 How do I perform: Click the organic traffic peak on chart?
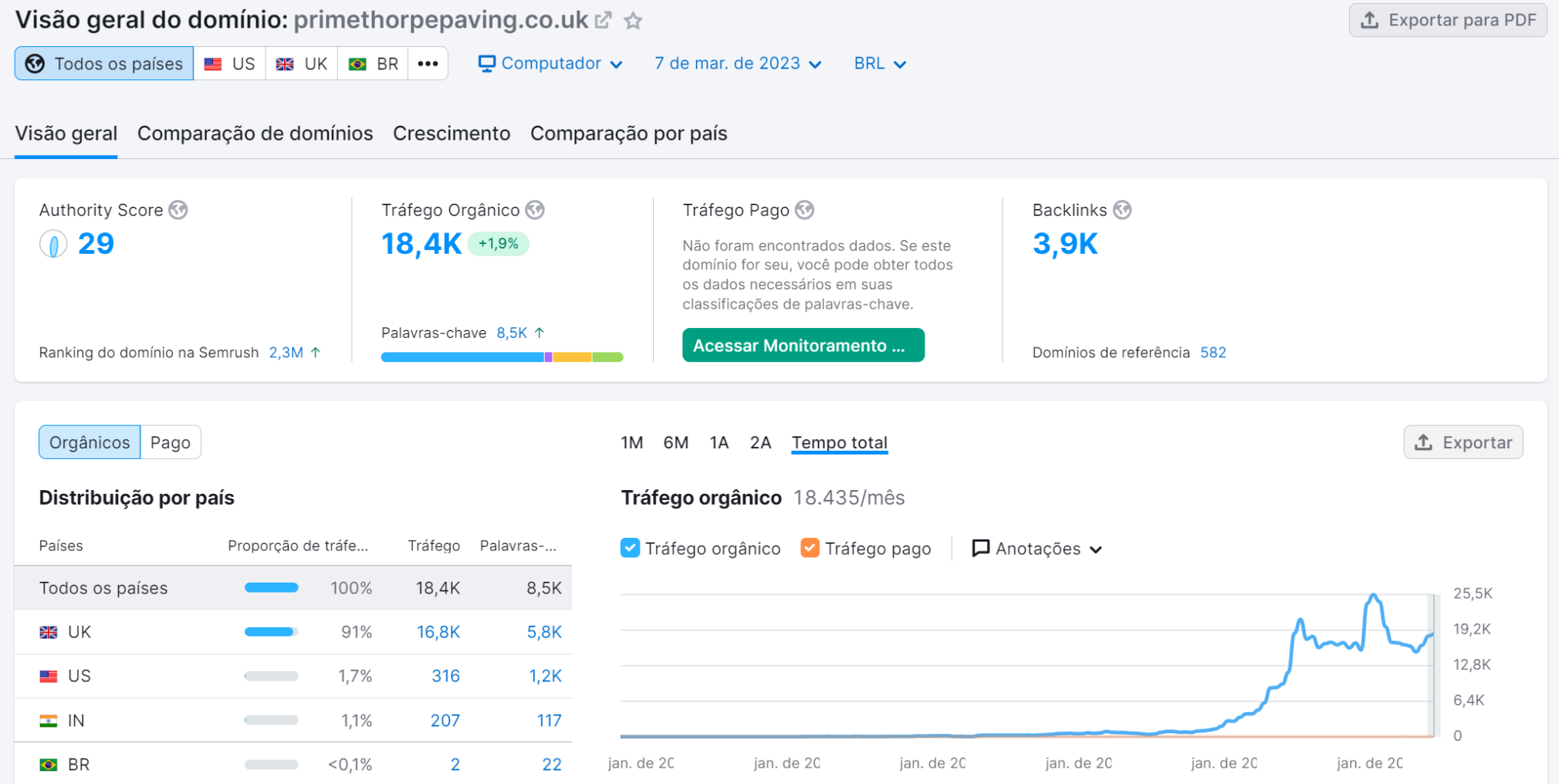(1373, 595)
